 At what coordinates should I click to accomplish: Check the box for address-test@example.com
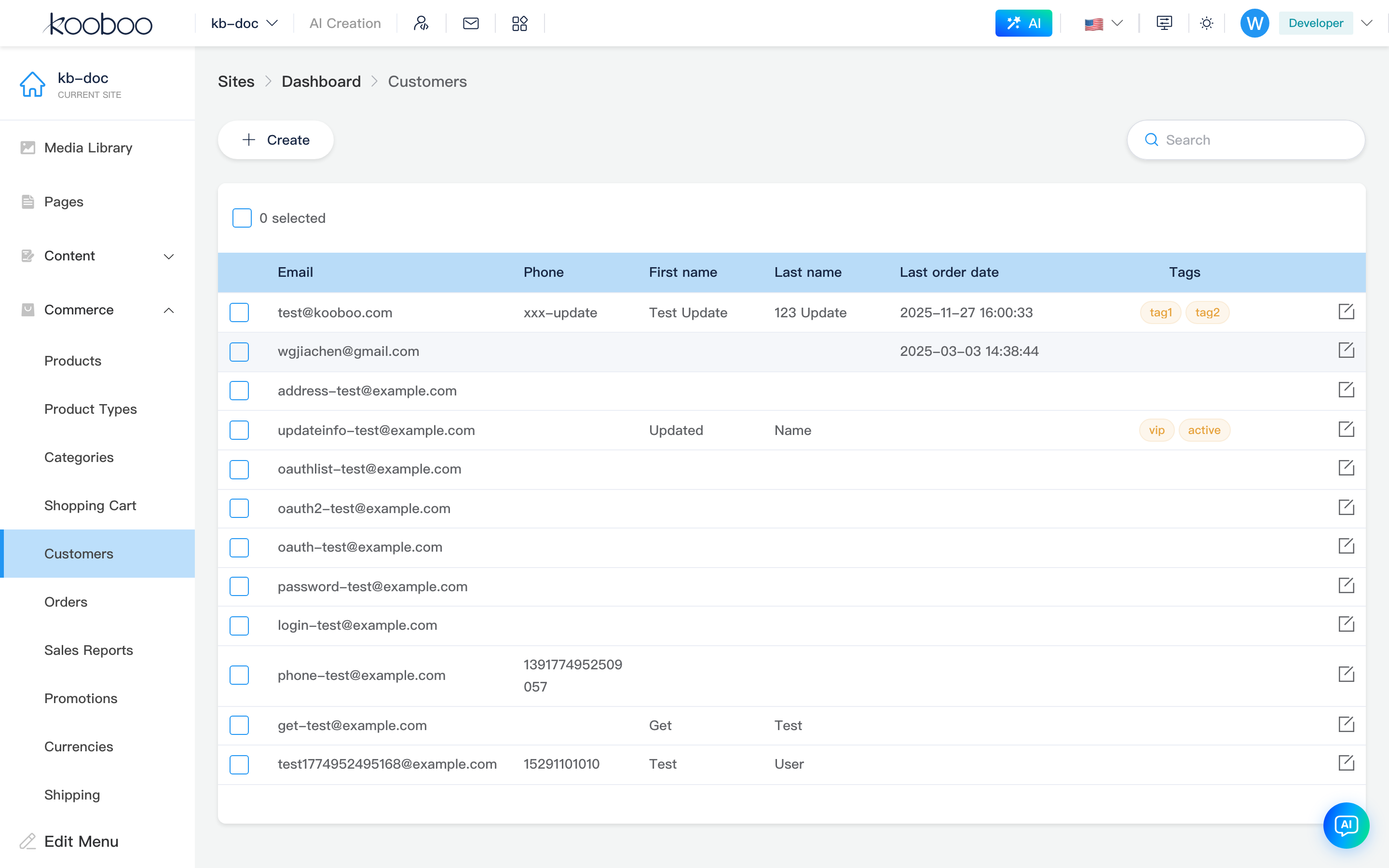[239, 391]
